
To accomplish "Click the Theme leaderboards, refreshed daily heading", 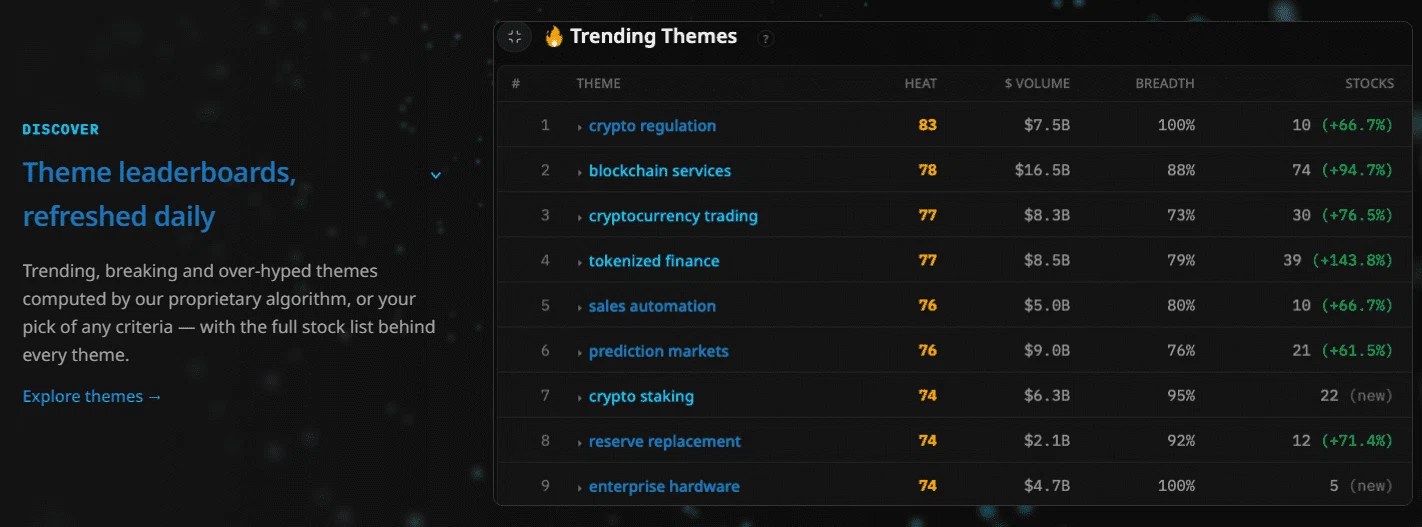I will click(x=159, y=194).
